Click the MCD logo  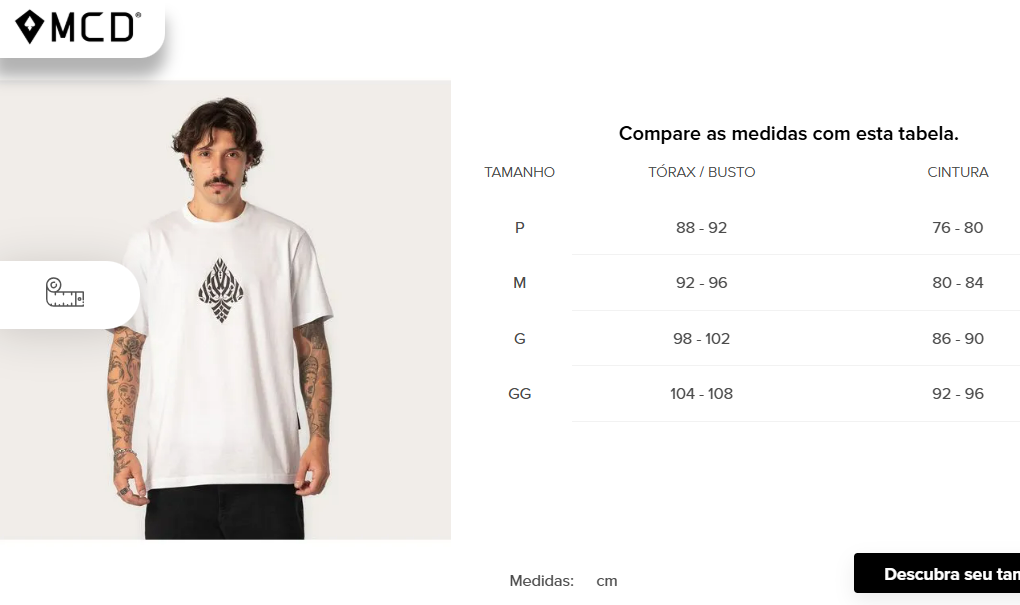point(77,27)
